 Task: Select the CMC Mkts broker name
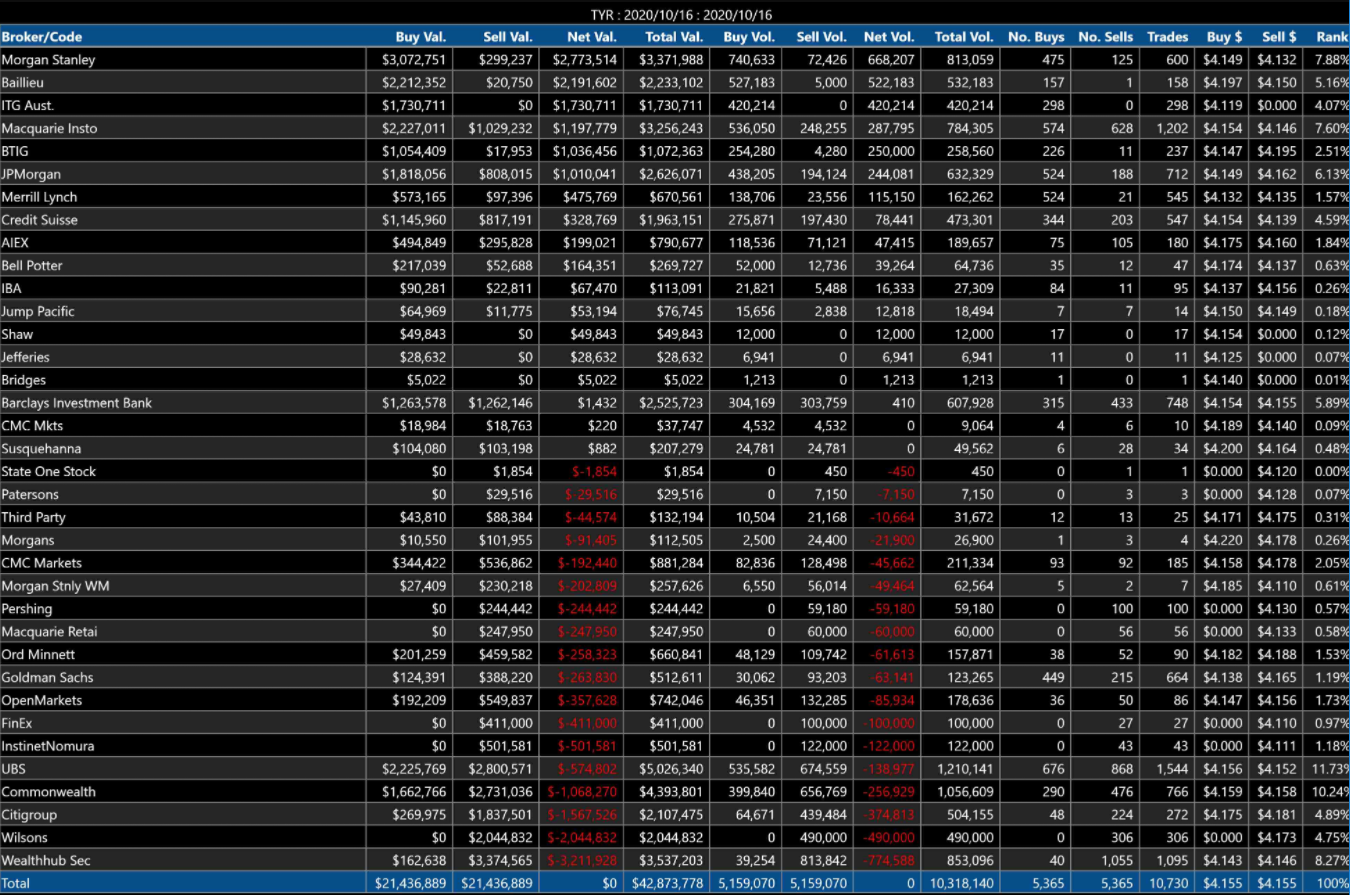tap(32, 426)
